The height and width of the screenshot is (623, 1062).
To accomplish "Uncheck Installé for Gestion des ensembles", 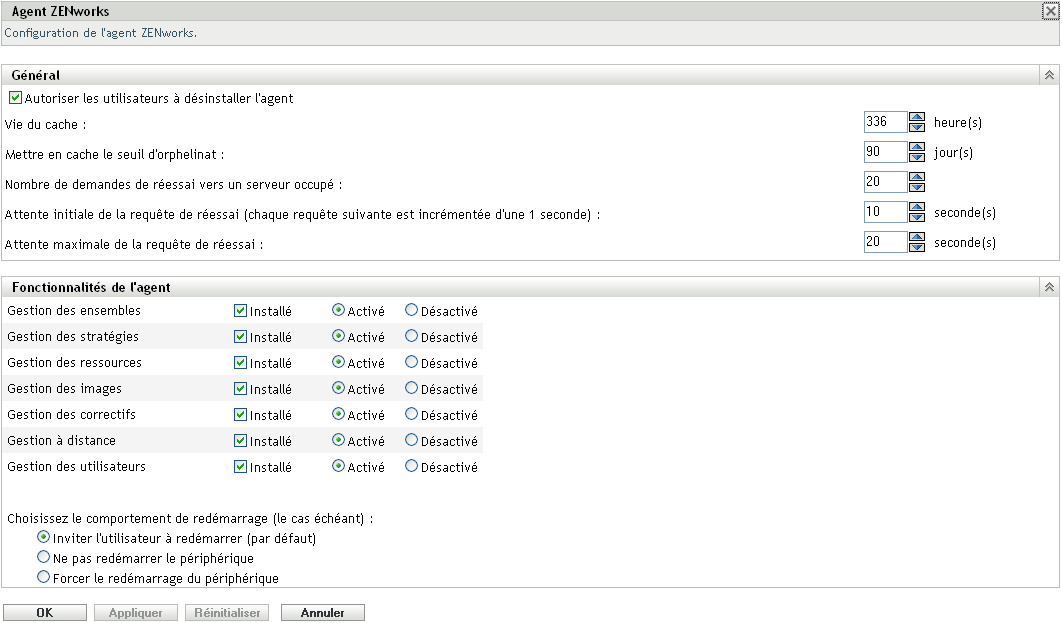I will pyautogui.click(x=240, y=311).
